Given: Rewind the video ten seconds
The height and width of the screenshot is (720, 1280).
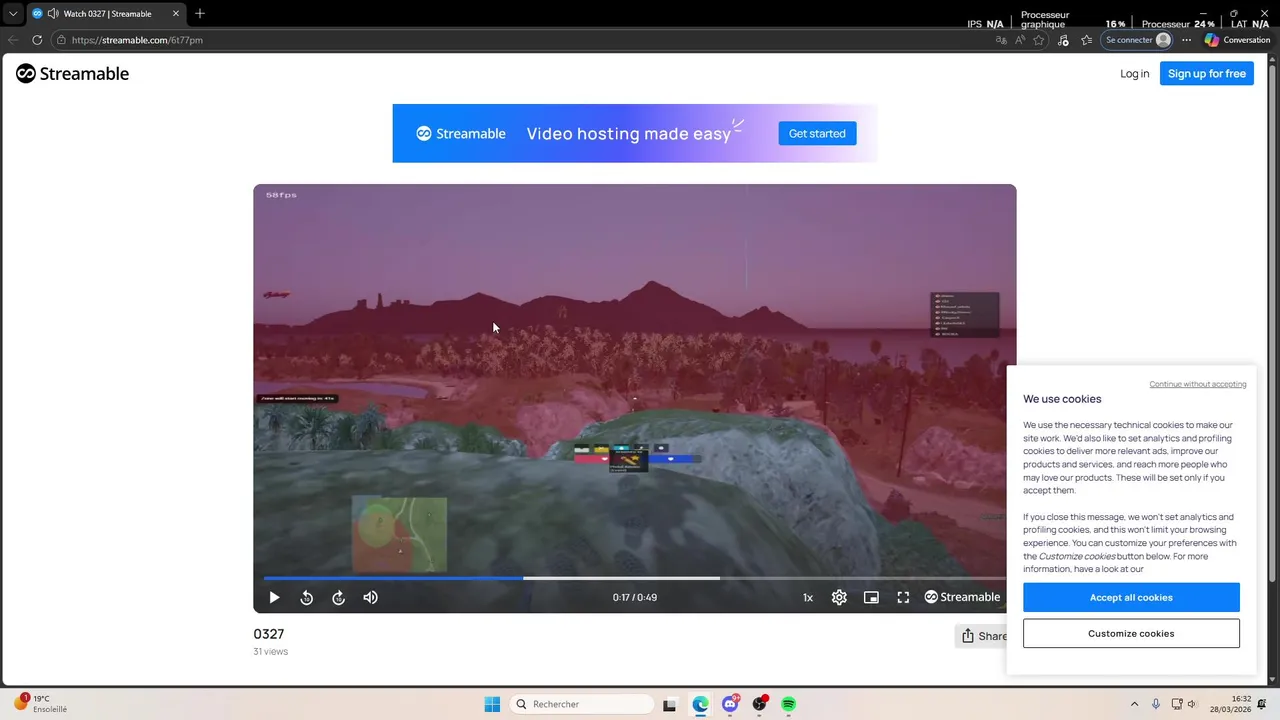Looking at the screenshot, I should pyautogui.click(x=307, y=597).
